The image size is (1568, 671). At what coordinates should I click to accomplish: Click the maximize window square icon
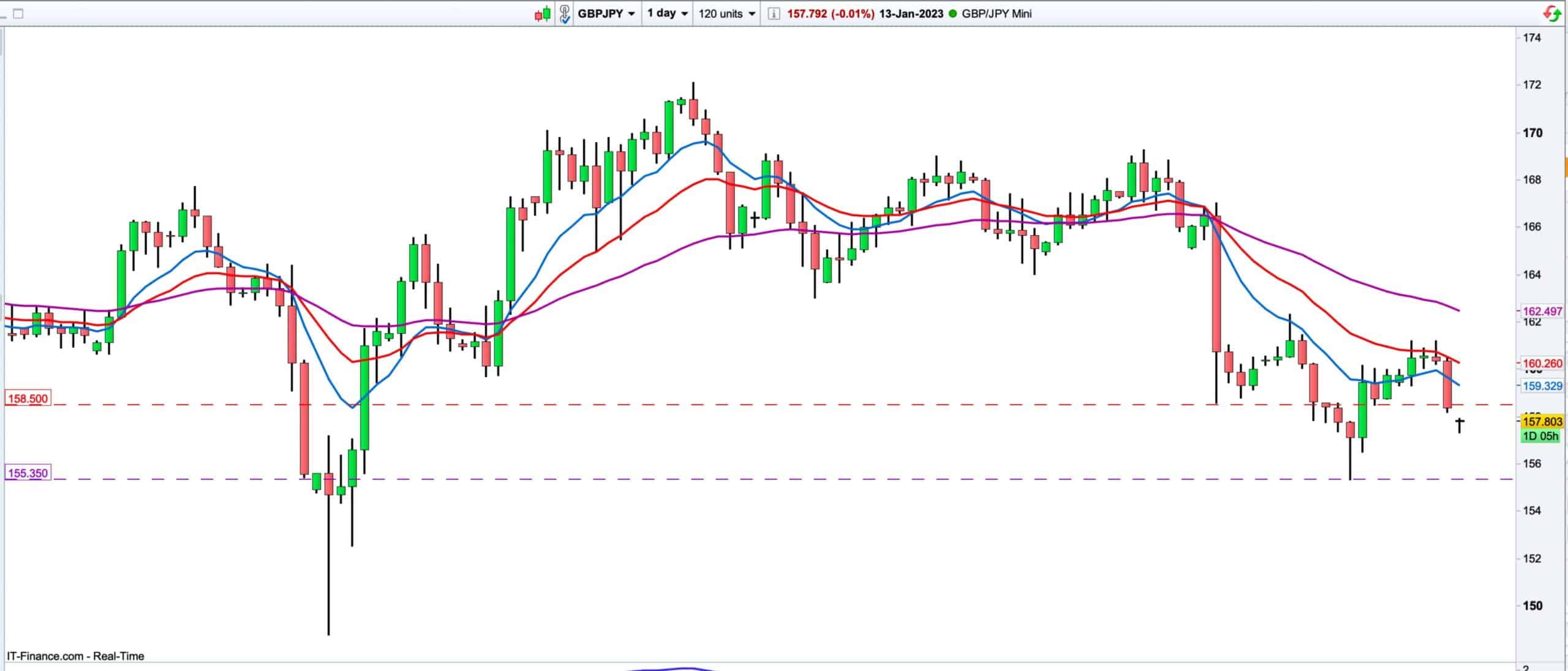18,13
